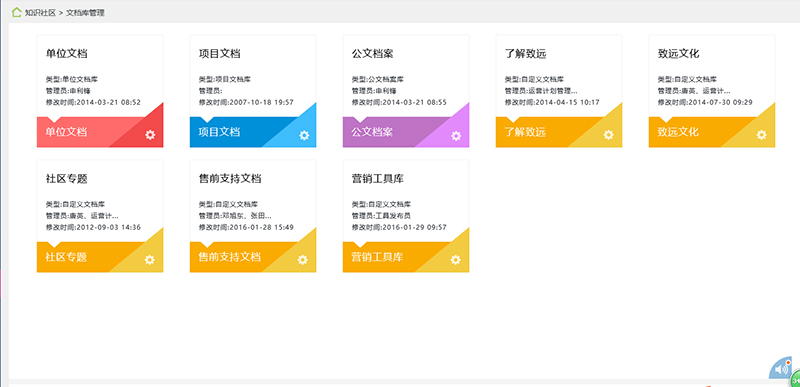Click the orange 了解致远 footer banner
This screenshot has width=800, height=387.
[559, 132]
